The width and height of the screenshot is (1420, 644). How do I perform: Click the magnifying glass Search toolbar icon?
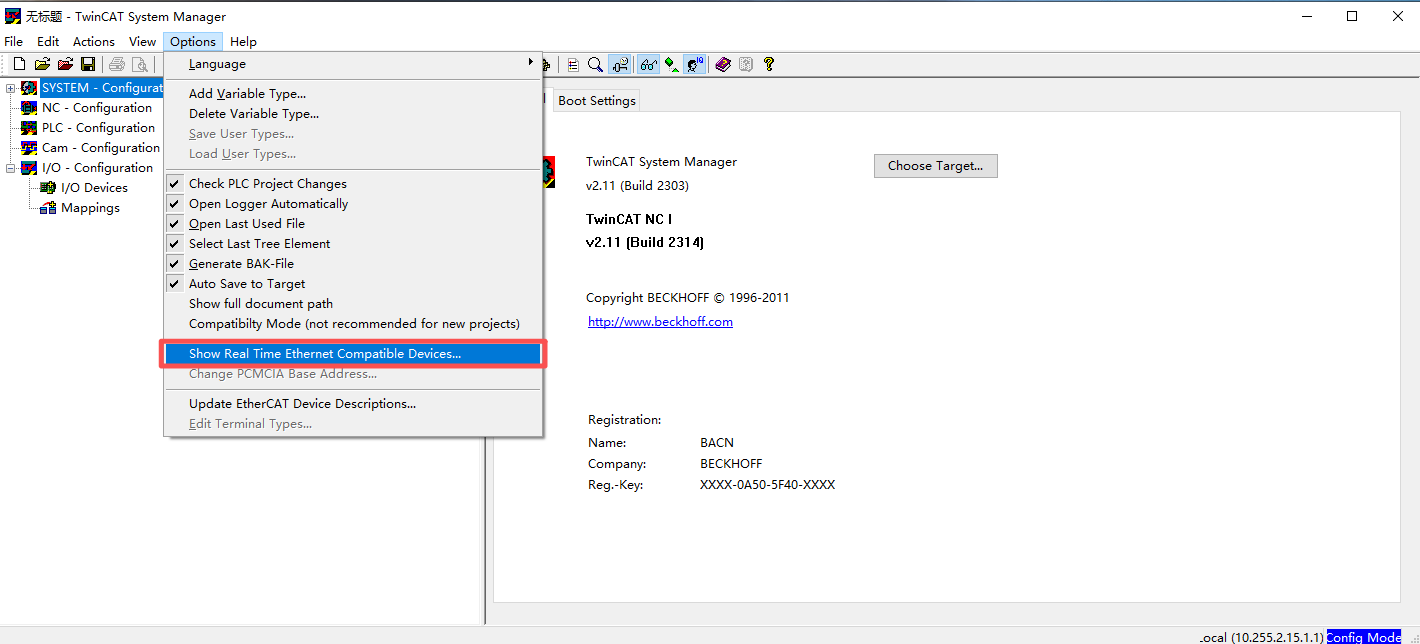tap(595, 65)
